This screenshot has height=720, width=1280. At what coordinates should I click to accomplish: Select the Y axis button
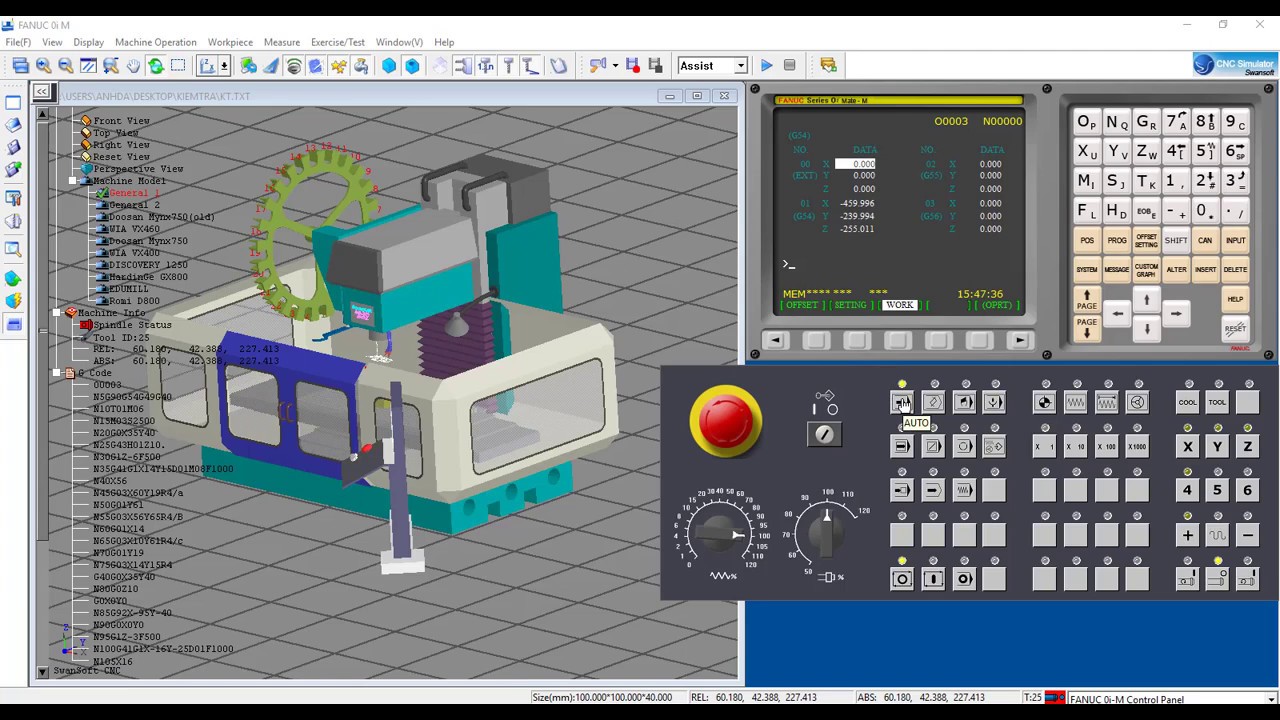point(1217,446)
